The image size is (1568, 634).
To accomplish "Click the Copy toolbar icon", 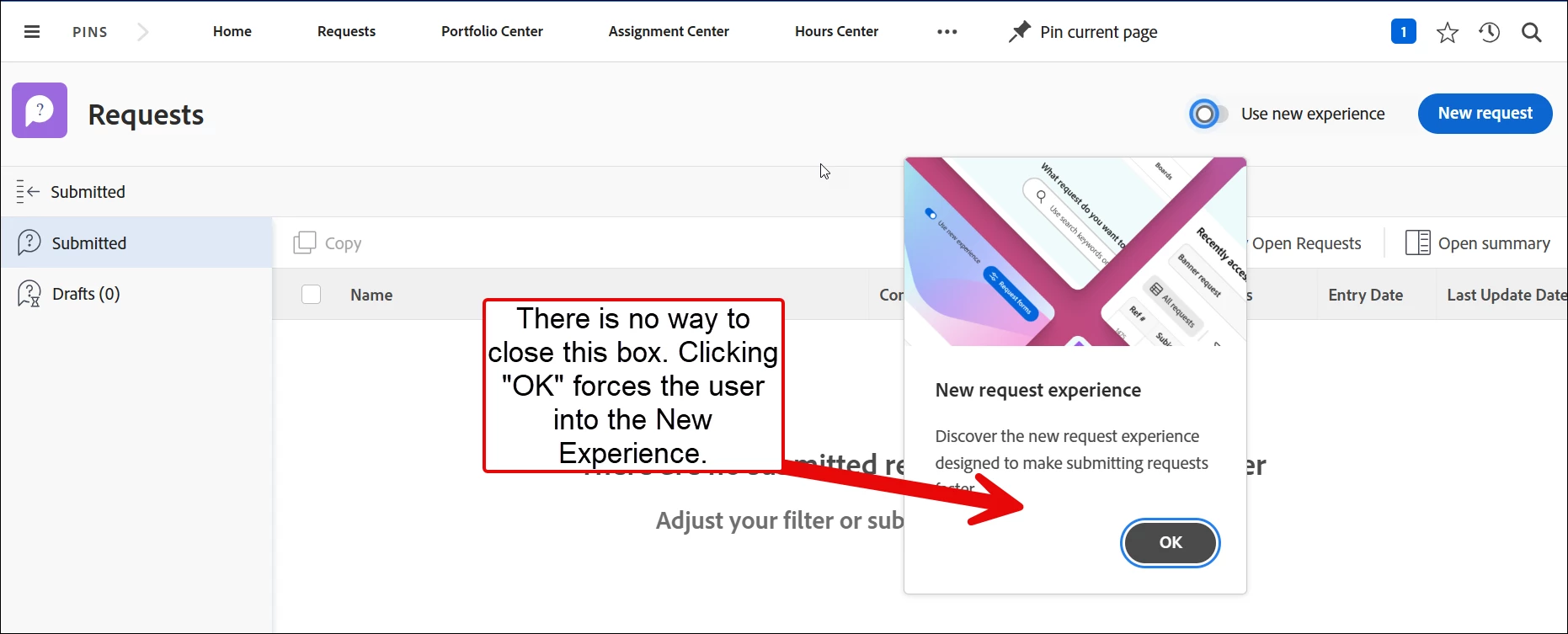I will click(305, 243).
